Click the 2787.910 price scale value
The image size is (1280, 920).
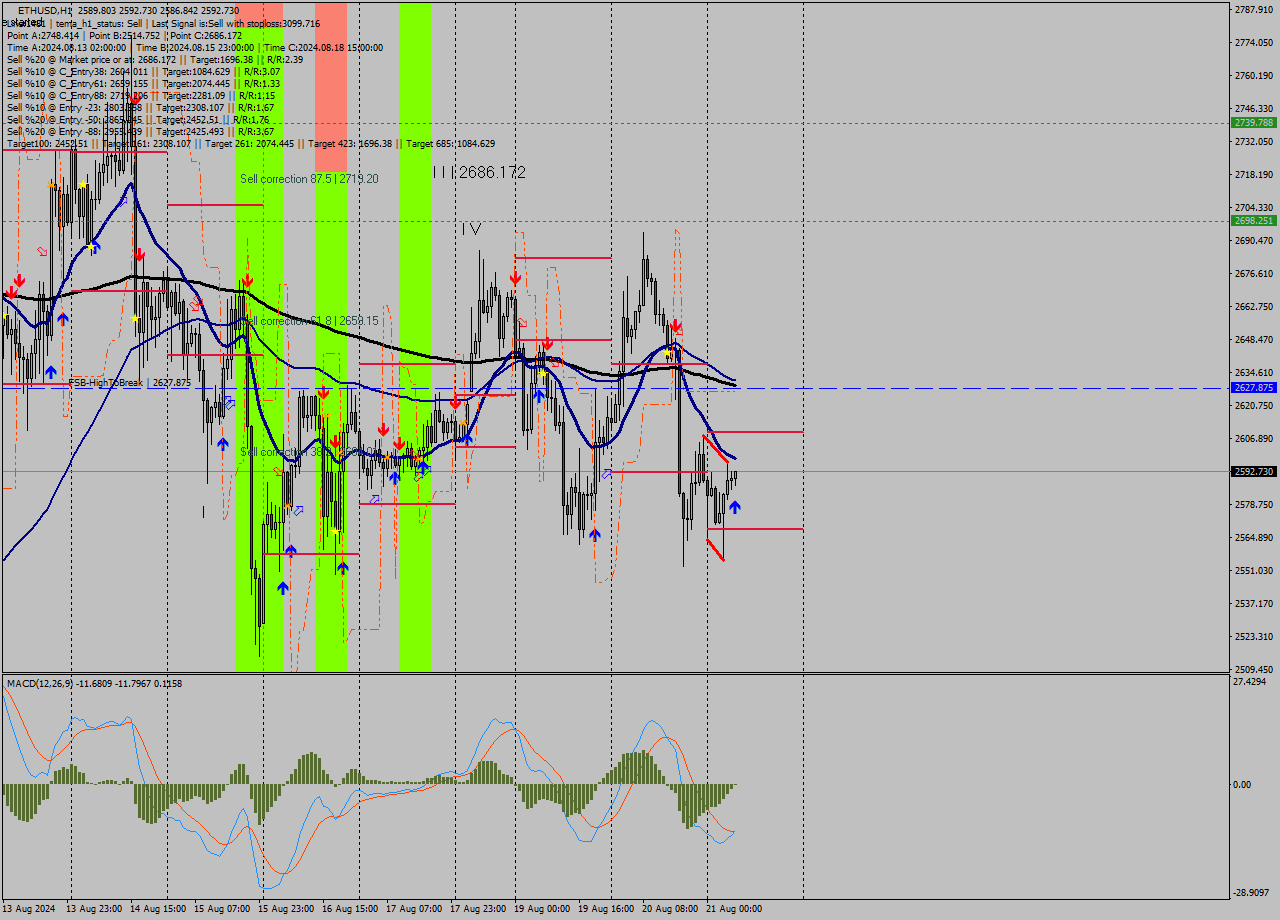tap(1254, 9)
